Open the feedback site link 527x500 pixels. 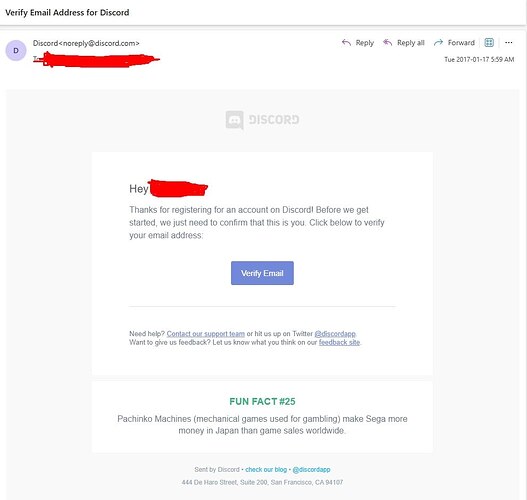coord(339,342)
